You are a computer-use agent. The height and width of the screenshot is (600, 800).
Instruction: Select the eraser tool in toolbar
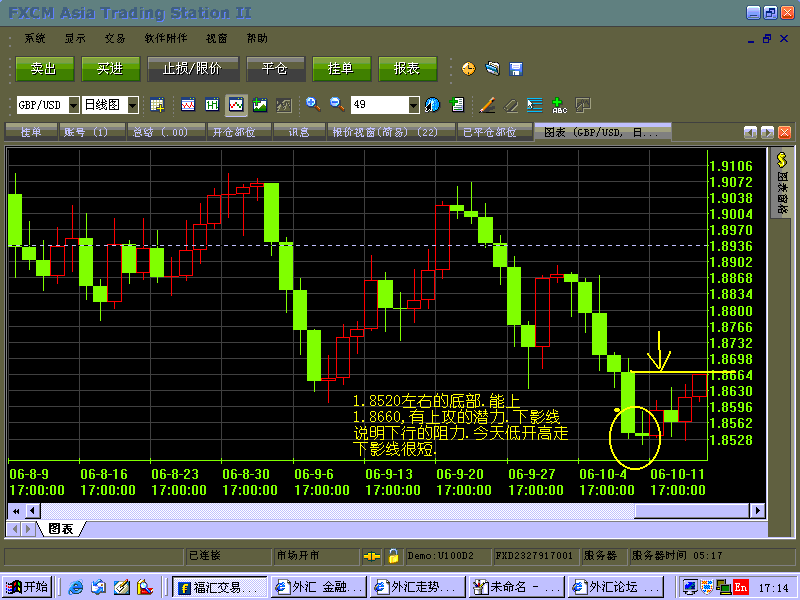click(511, 104)
